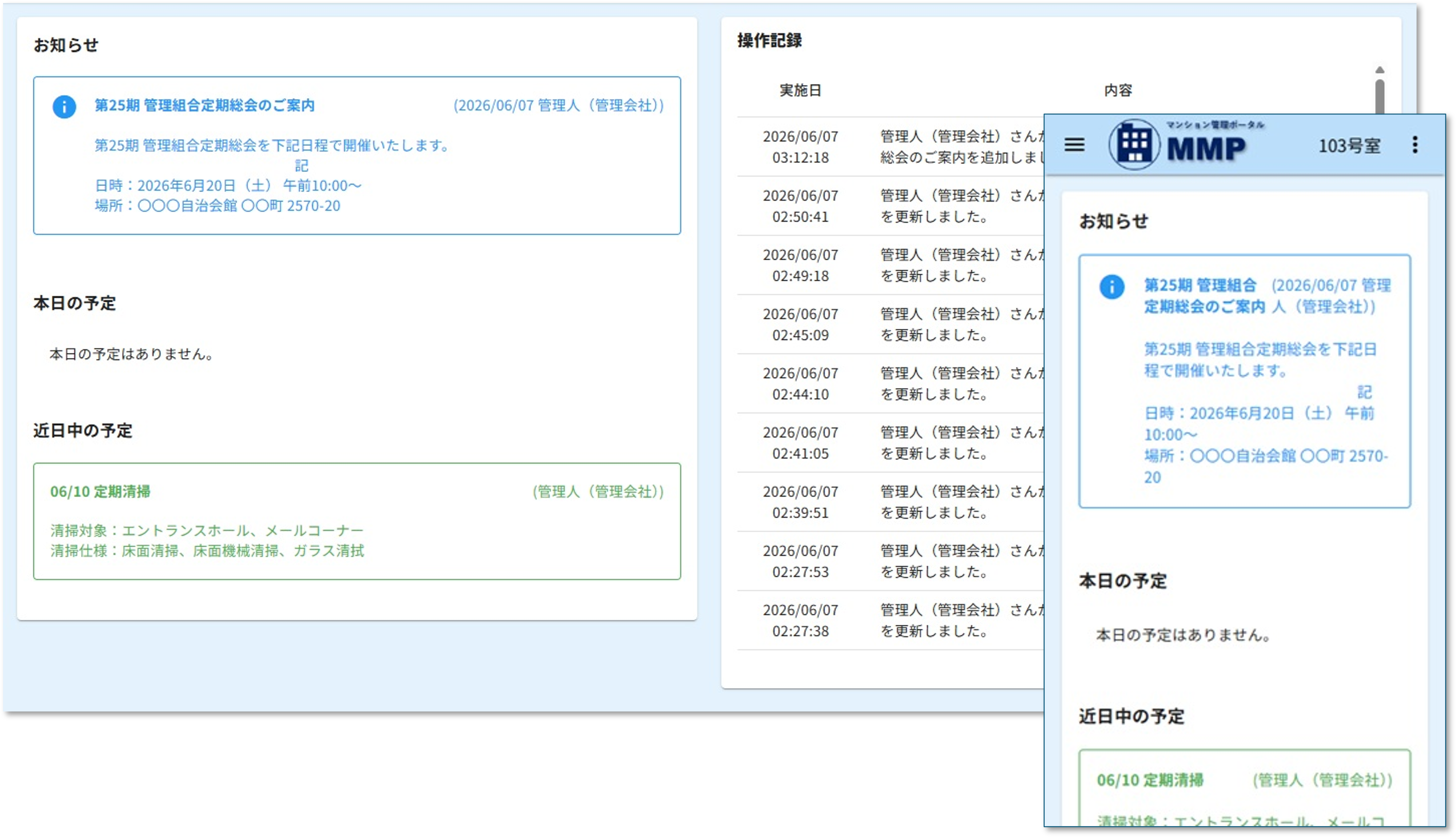The height and width of the screenshot is (837, 1456).
Task: Open the hamburger menu in mobile view
Action: [x=1074, y=144]
